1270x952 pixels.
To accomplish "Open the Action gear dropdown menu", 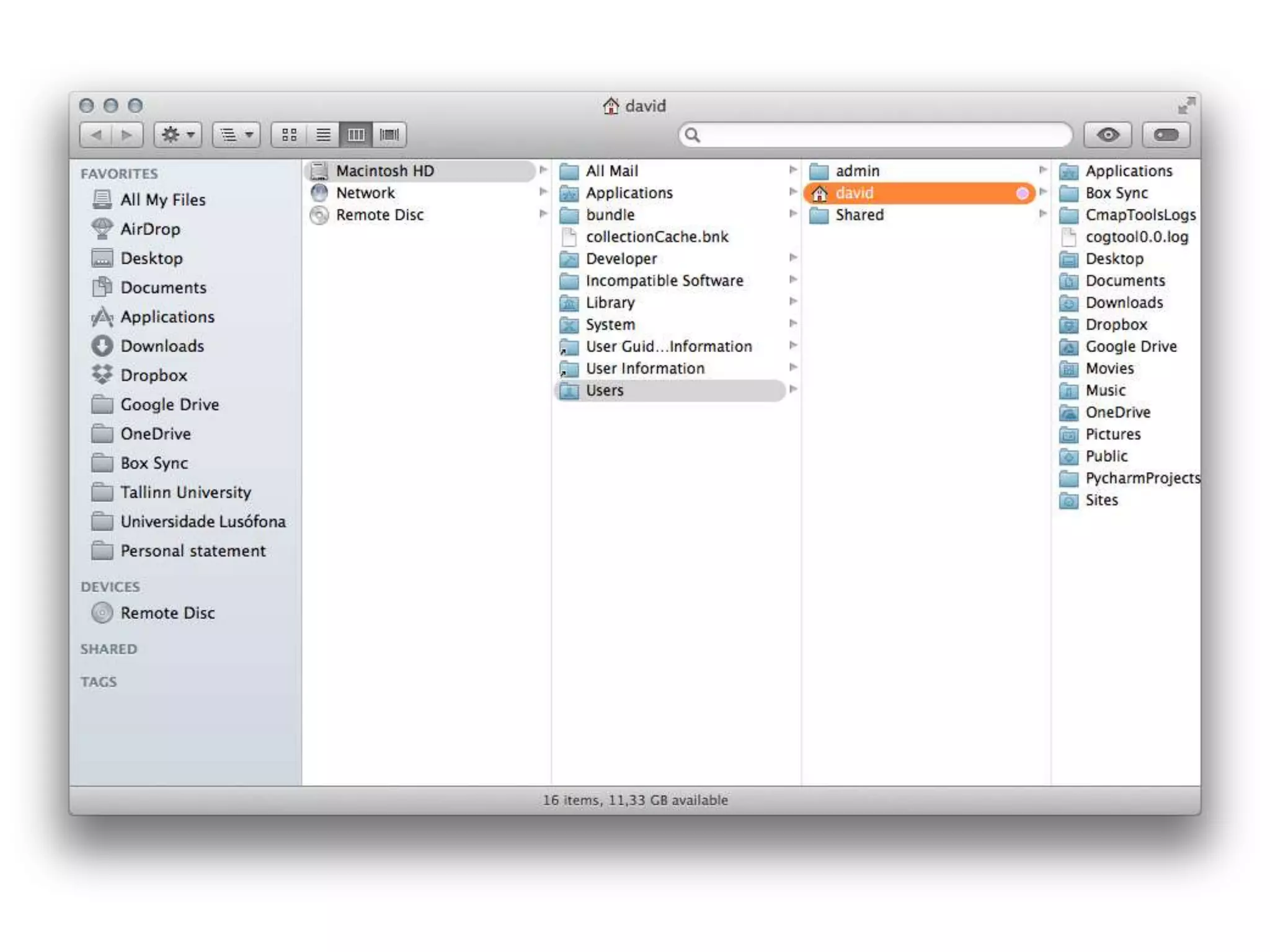I will (178, 134).
